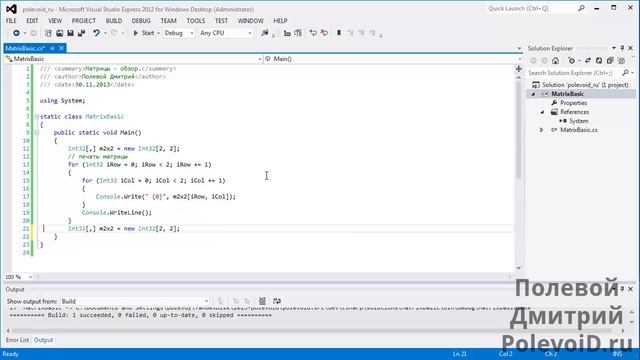Click the Visual Studio logo icon
Viewport: 640px width, 360px height.
point(11,9)
